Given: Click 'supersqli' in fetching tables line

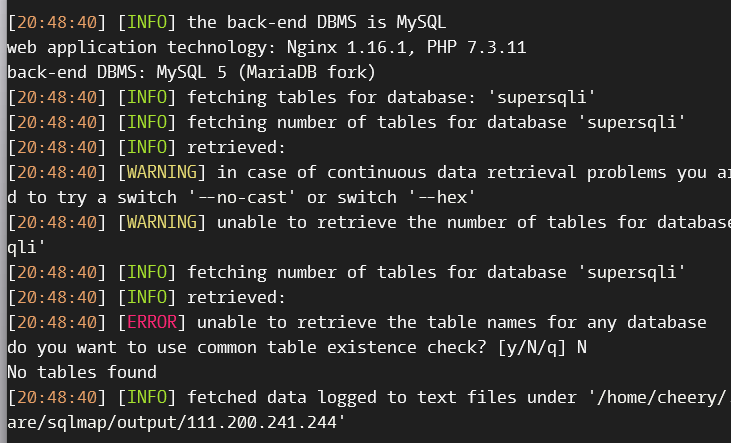Looking at the screenshot, I should (542, 97).
